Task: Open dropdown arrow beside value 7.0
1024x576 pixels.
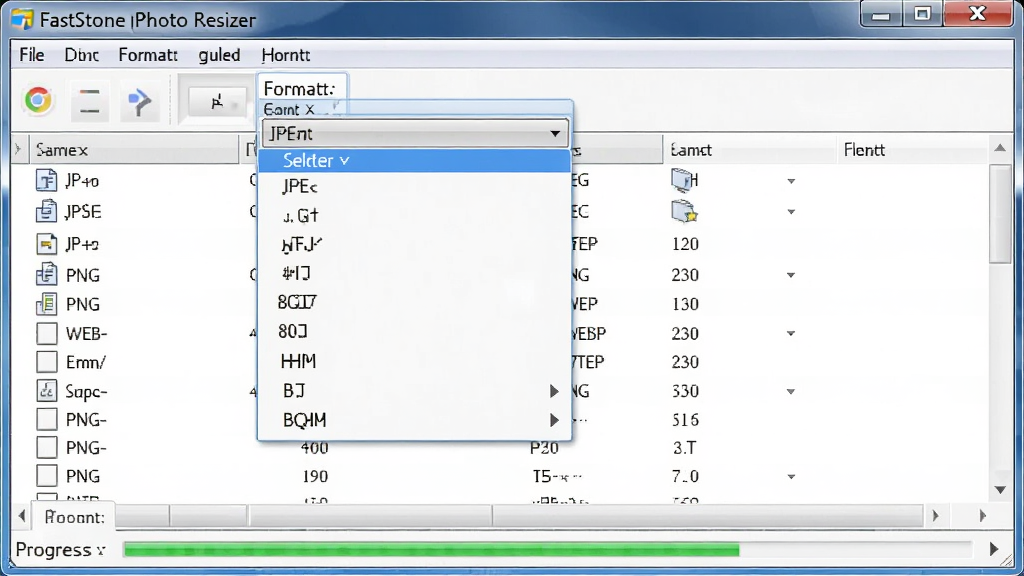Action: pos(791,477)
